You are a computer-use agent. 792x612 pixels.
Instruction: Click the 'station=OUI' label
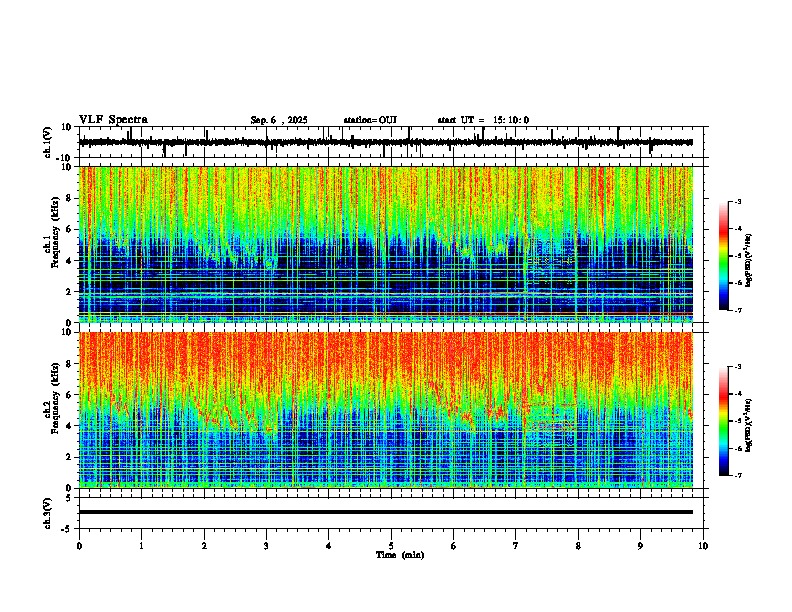pos(370,120)
